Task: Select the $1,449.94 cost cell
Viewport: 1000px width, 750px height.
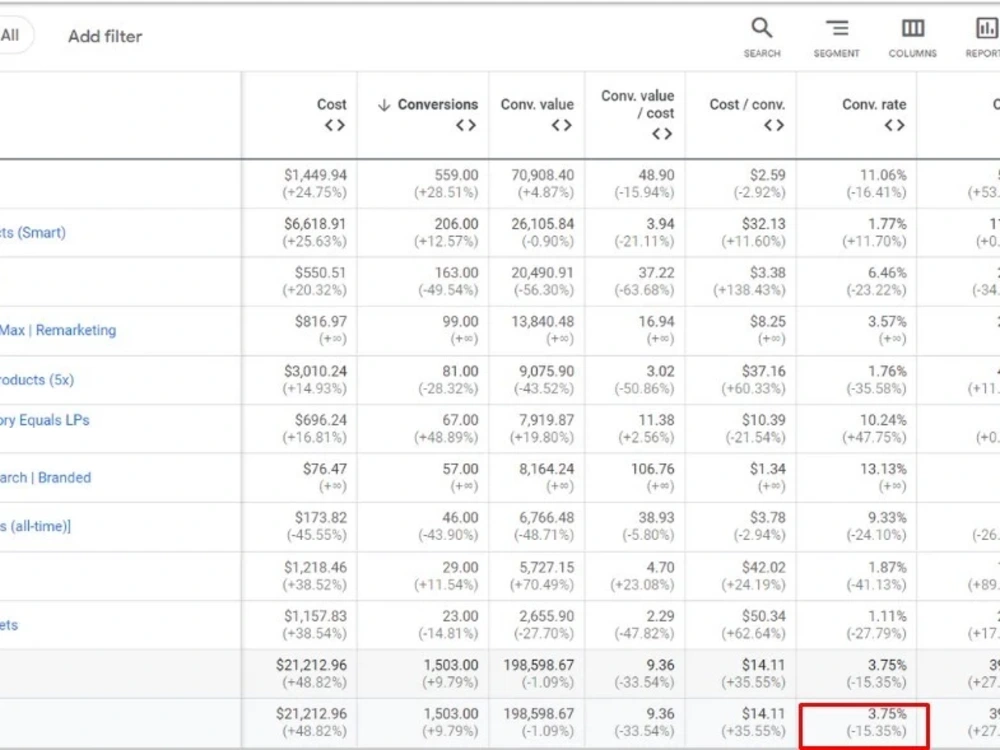Action: click(x=300, y=184)
